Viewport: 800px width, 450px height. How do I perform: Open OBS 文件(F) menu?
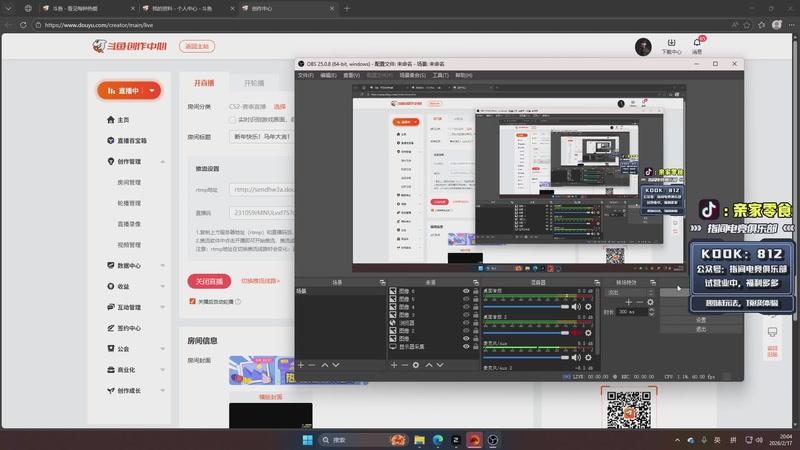point(306,76)
